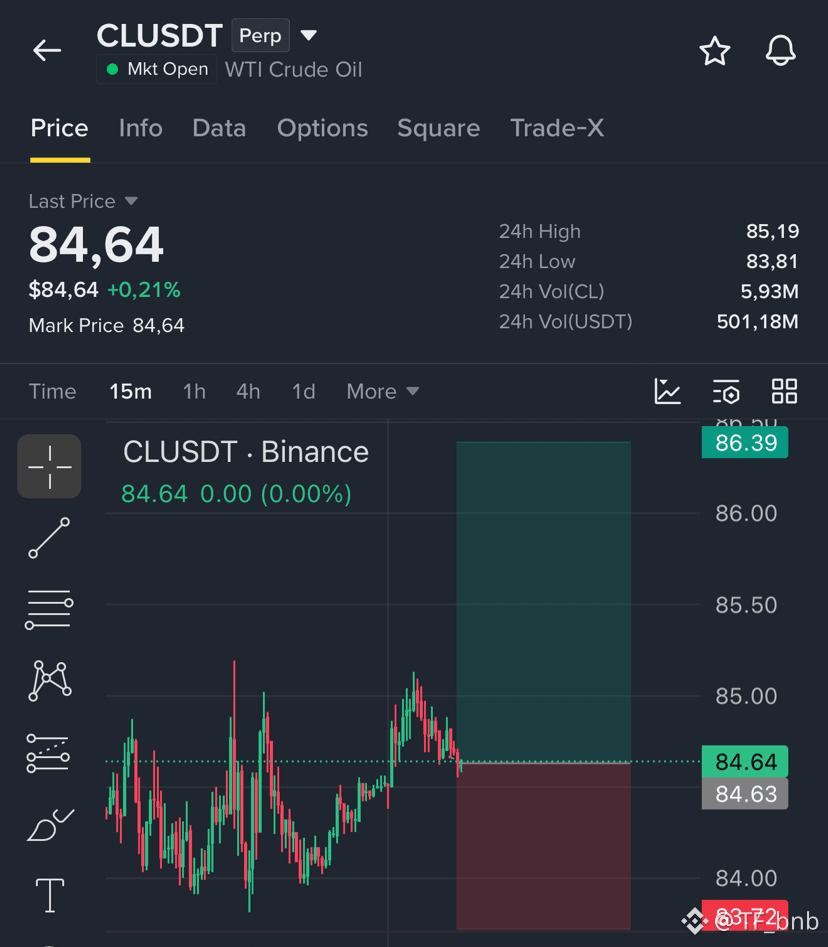Select the crosshair cursor tool
Image resolution: width=828 pixels, height=947 pixels.
pos(50,466)
